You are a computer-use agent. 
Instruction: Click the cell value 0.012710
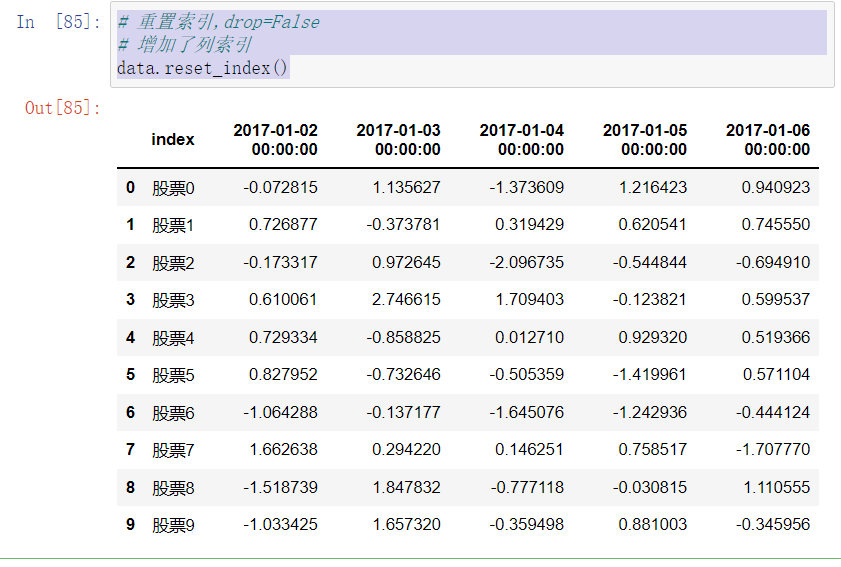(x=529, y=337)
